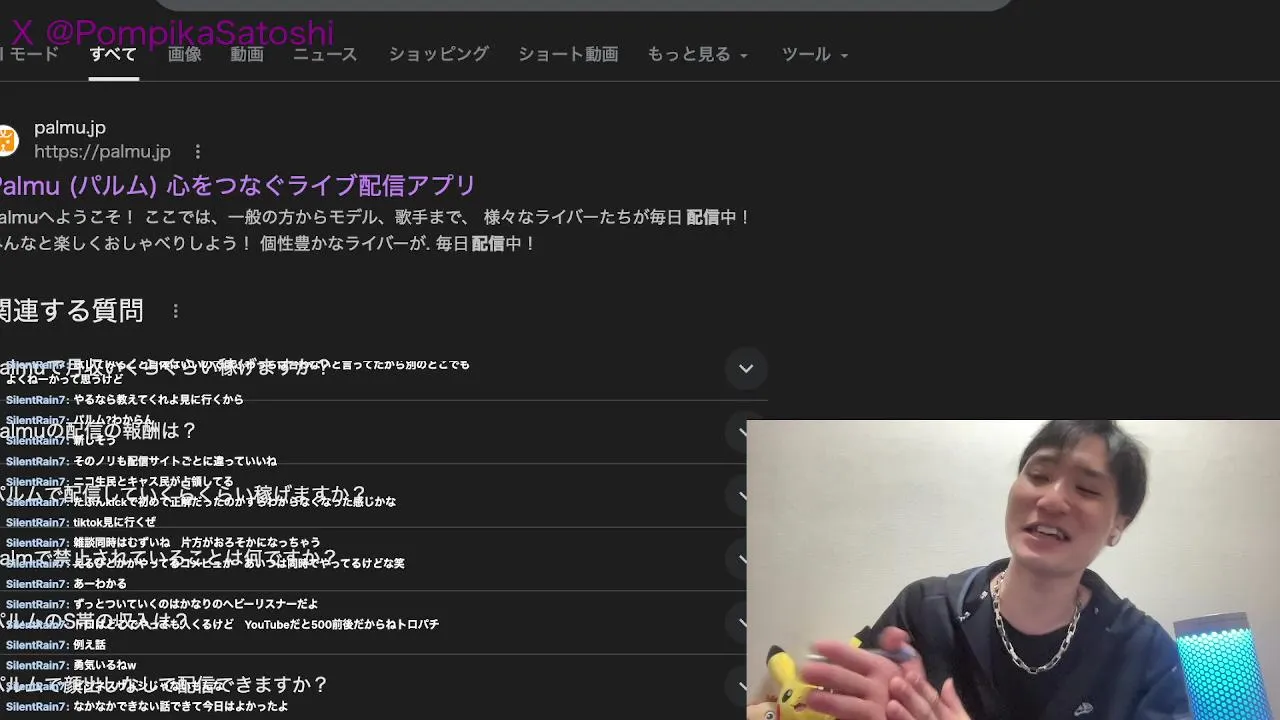This screenshot has width=1280, height=720.
Task: Select the すべて search tab
Action: click(x=113, y=55)
